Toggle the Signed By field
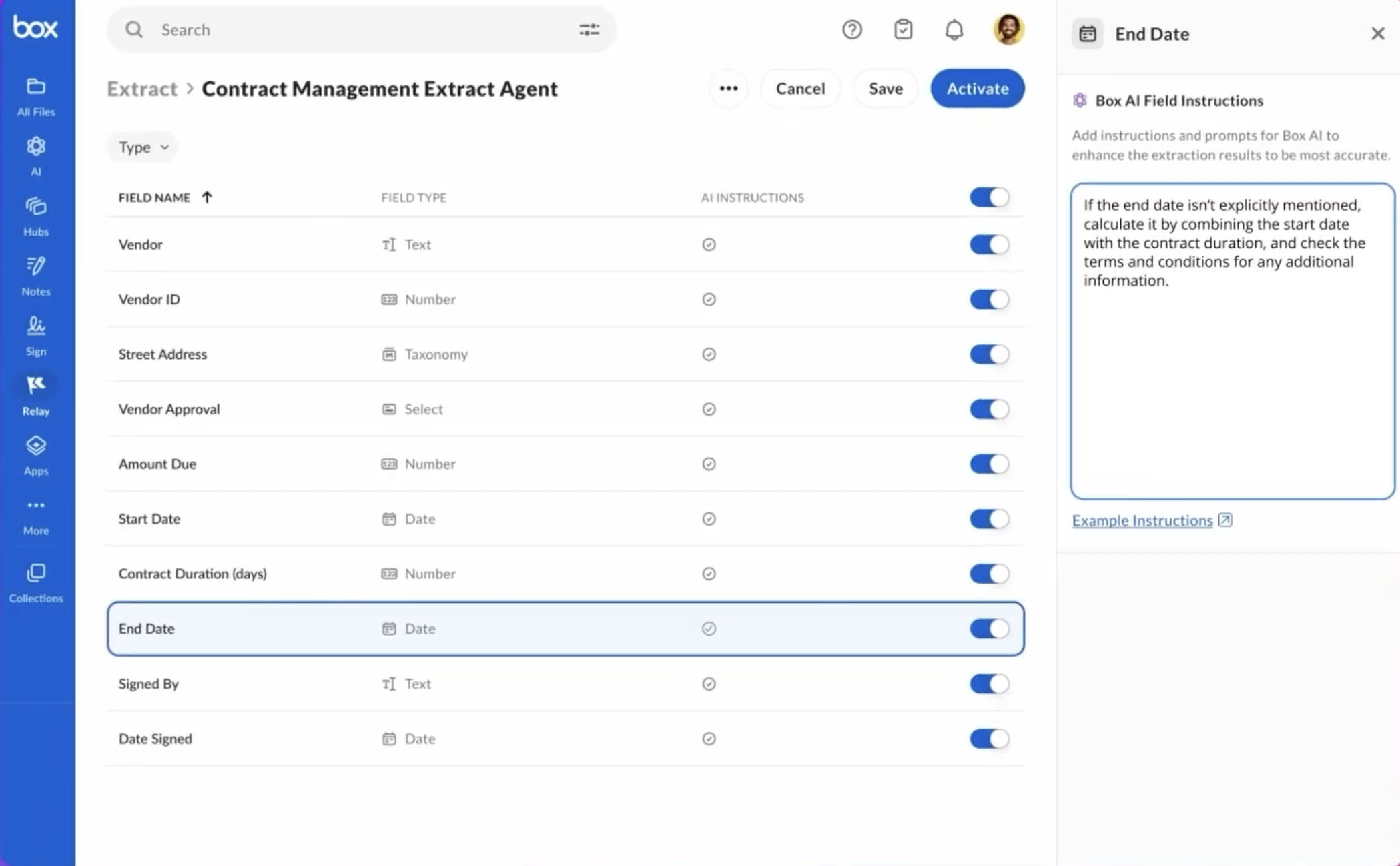Image resolution: width=1400 pixels, height=866 pixels. click(x=989, y=684)
